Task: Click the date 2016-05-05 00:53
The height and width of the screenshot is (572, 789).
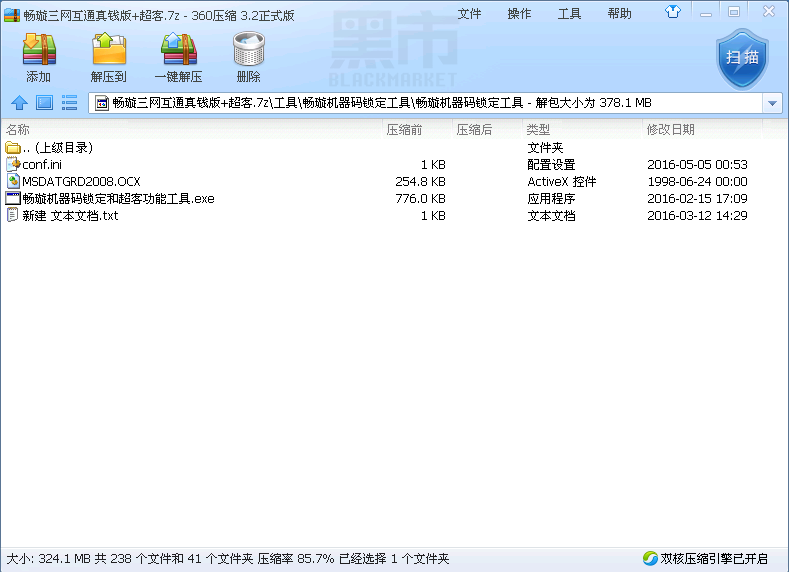Action: coord(697,165)
